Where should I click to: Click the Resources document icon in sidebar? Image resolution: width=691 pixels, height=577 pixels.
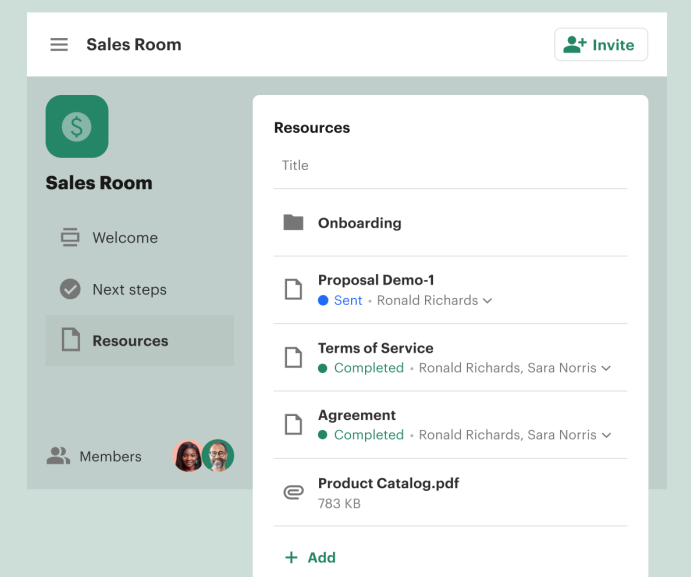[x=71, y=340]
